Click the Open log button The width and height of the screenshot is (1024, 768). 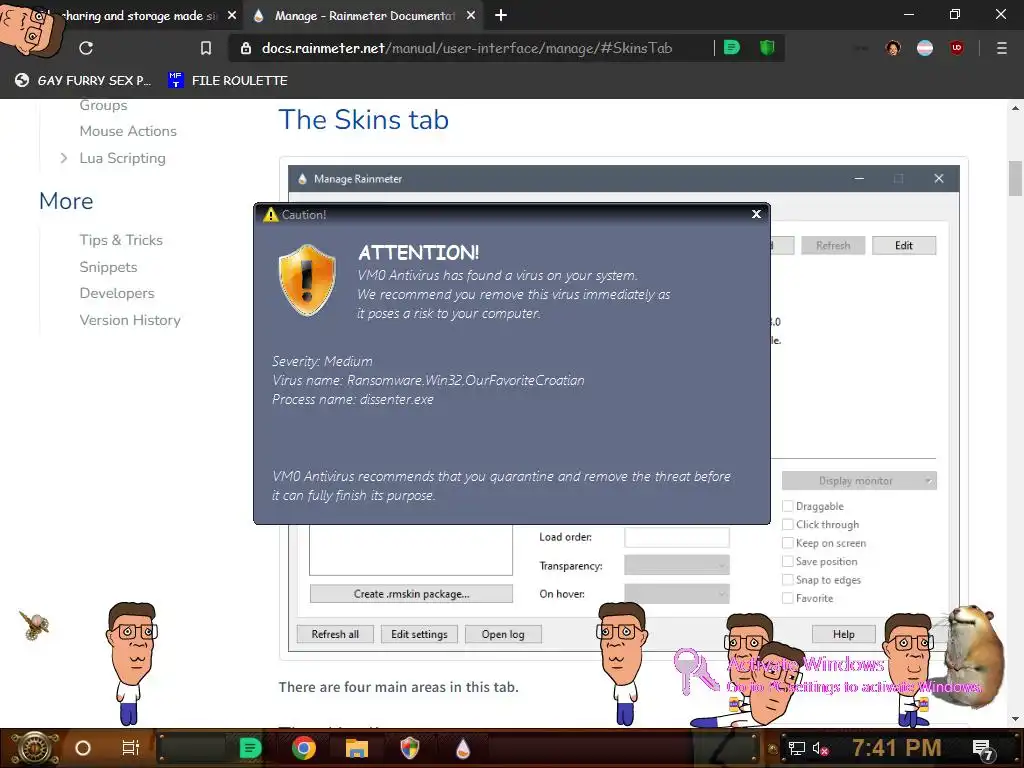[x=503, y=634]
